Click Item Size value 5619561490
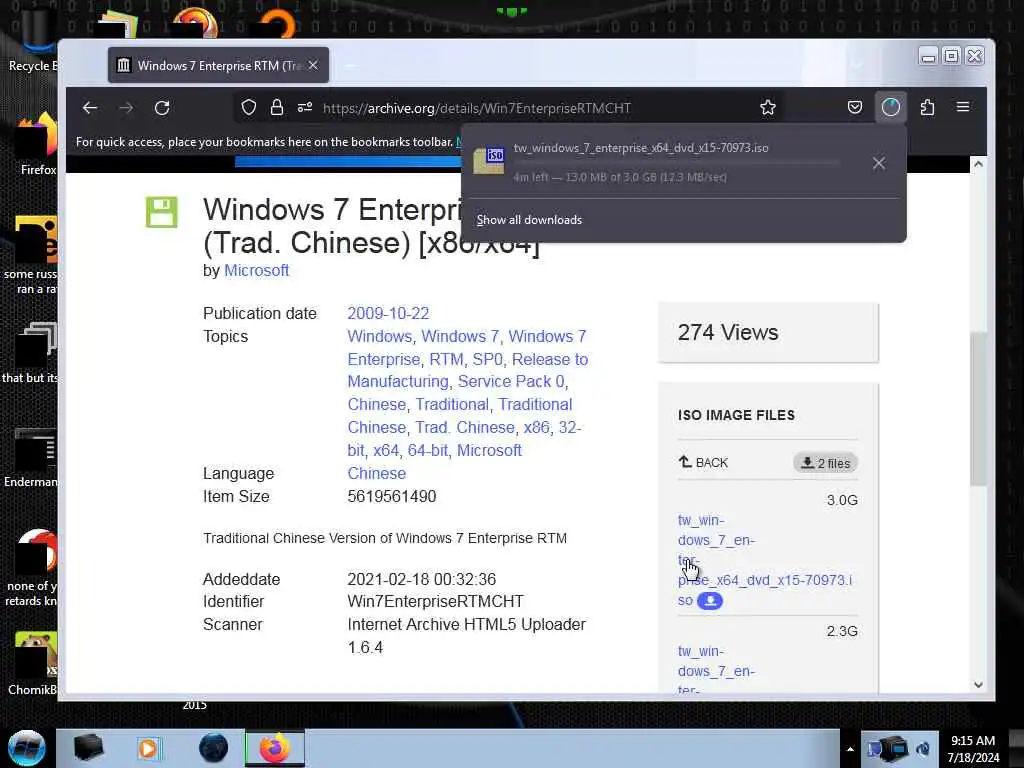 tap(392, 496)
